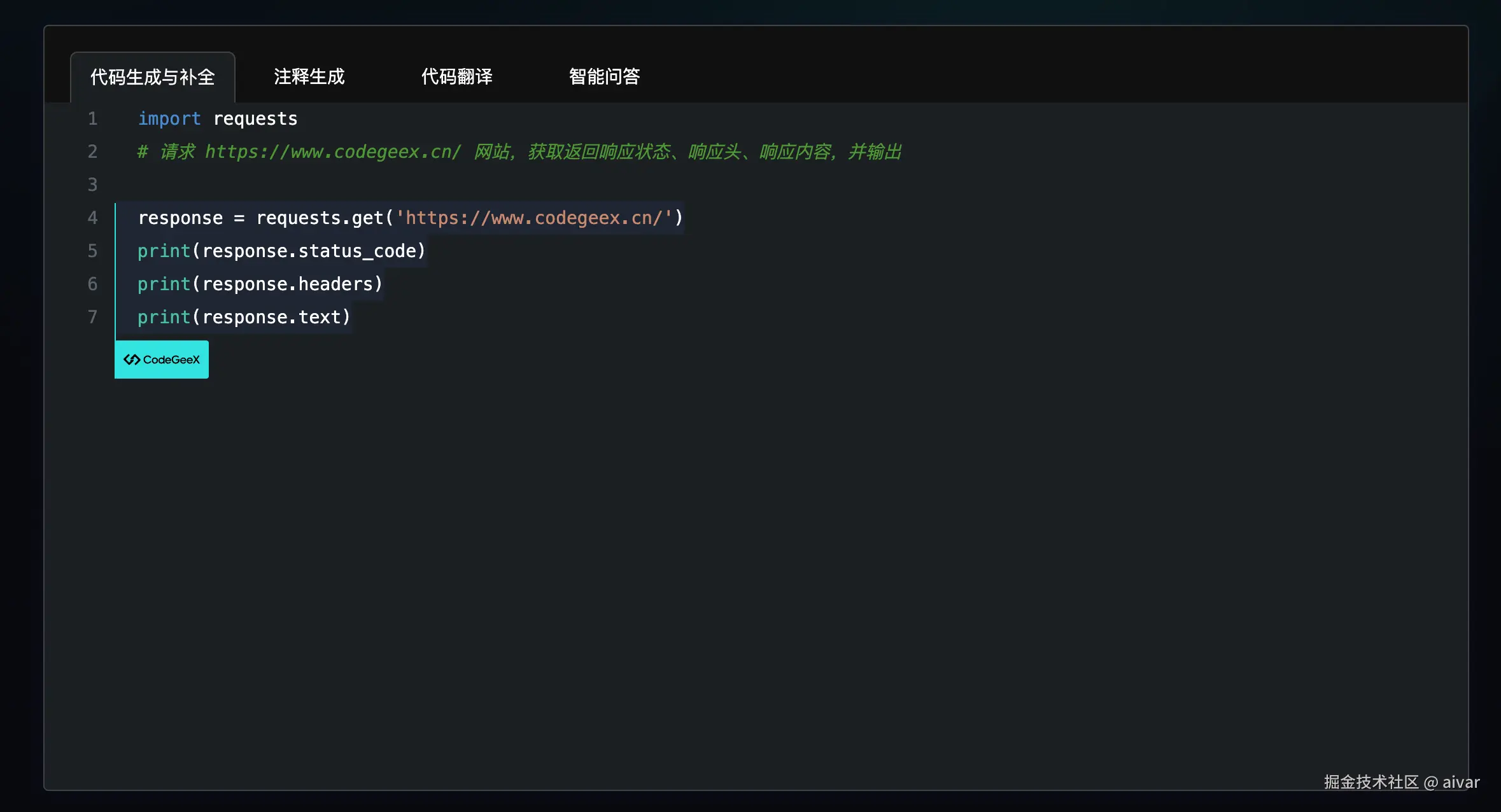Click line number 4 in the gutter
1501x812 pixels.
point(93,218)
